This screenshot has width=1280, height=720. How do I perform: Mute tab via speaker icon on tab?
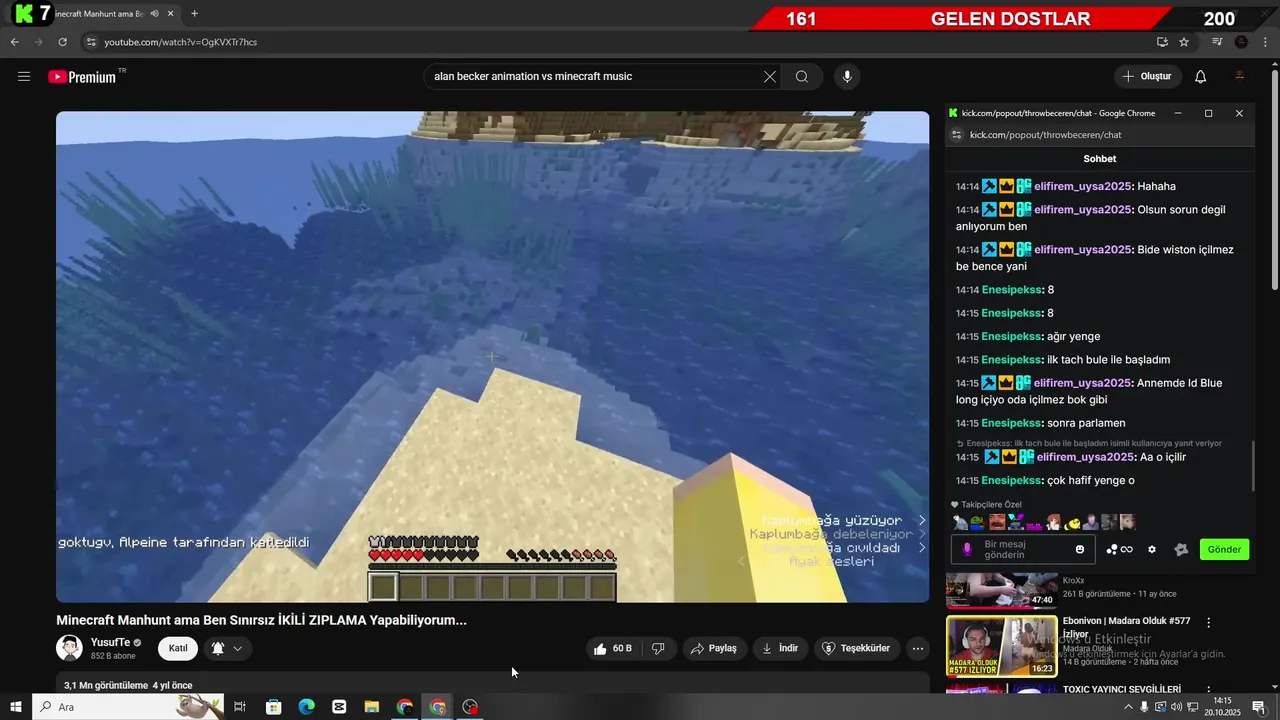click(x=154, y=14)
